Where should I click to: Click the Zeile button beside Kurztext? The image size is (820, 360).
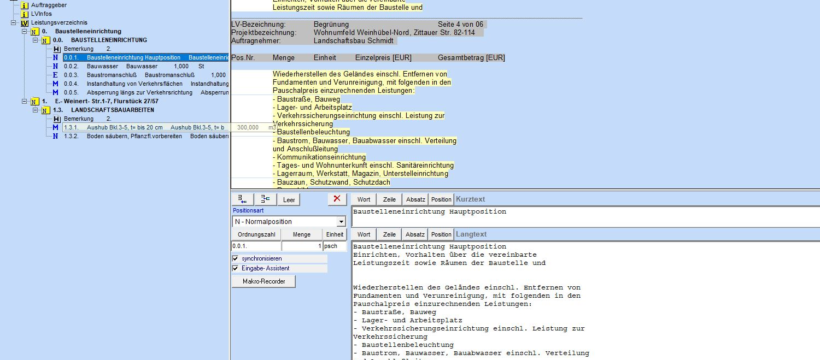[x=389, y=199]
